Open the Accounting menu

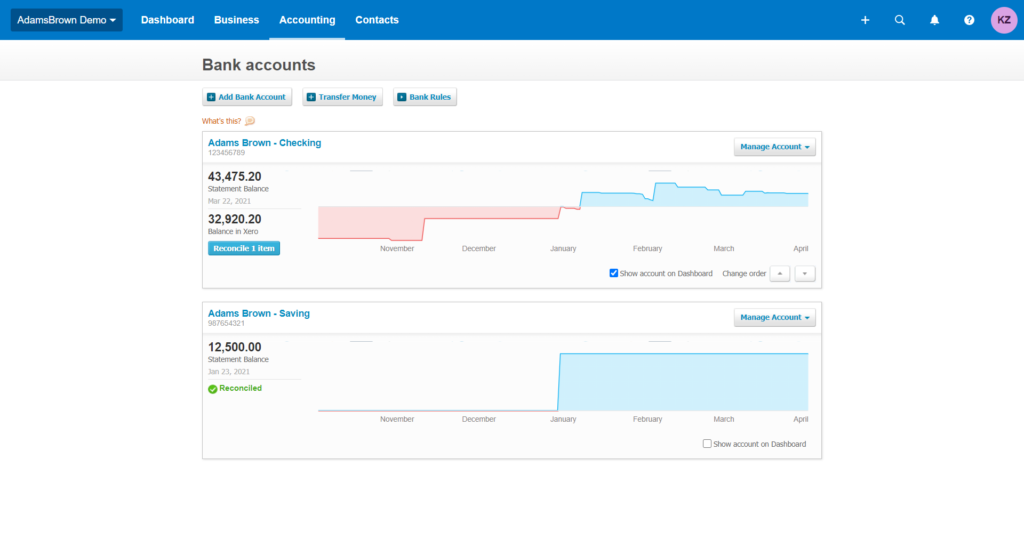[x=307, y=20]
